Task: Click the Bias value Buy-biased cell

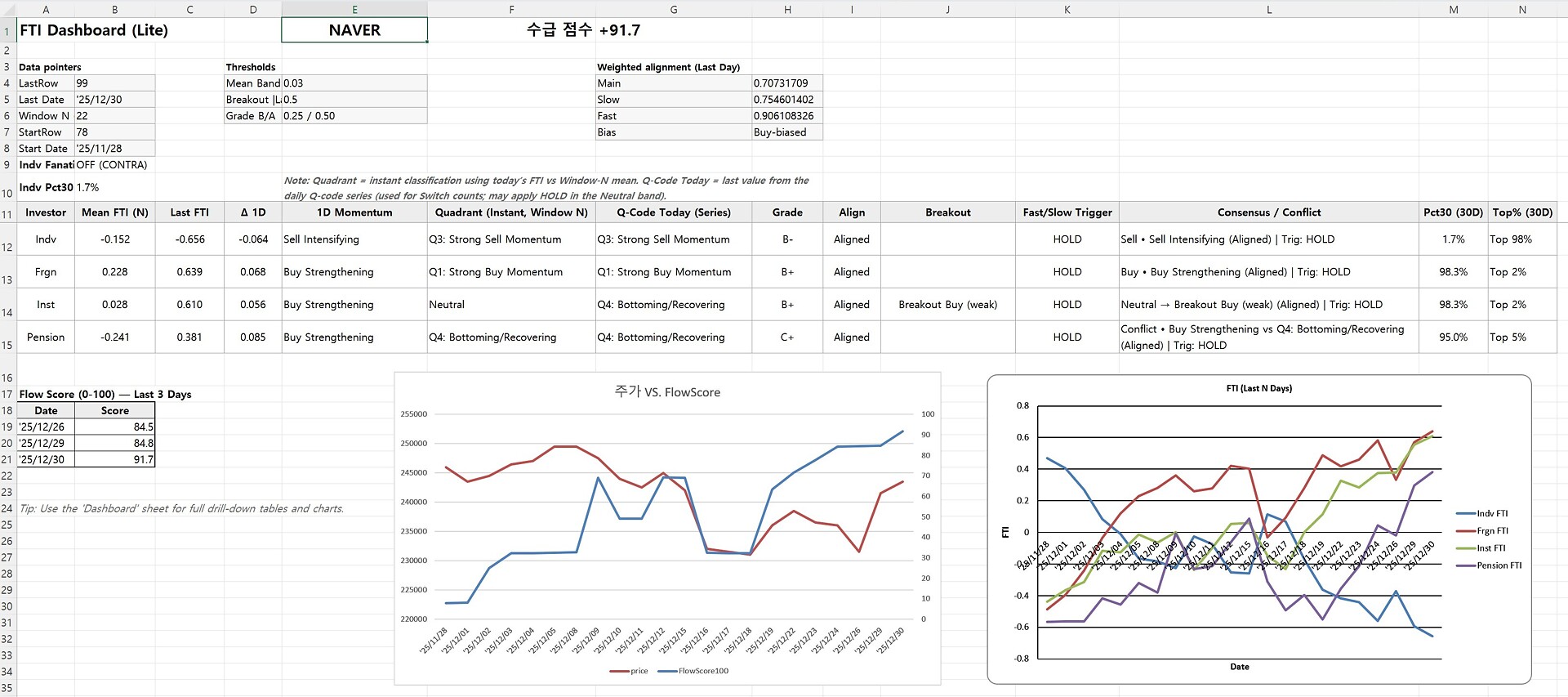Action: pyautogui.click(x=786, y=132)
